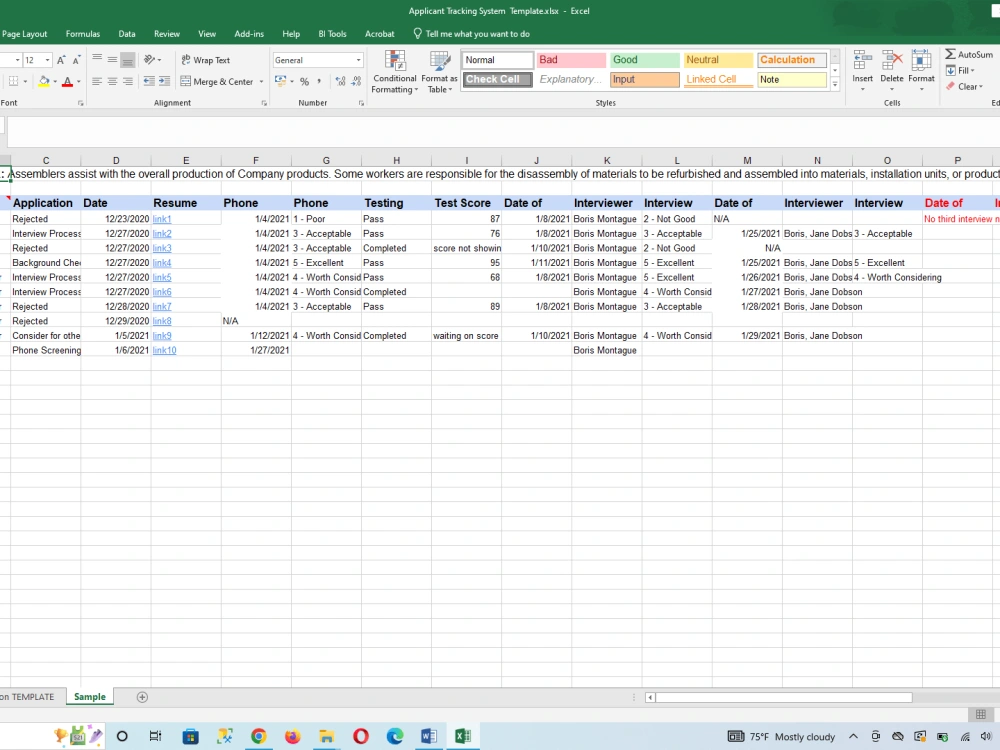
Task: Switch to the TEMPLATE sheet tab
Action: 29,696
